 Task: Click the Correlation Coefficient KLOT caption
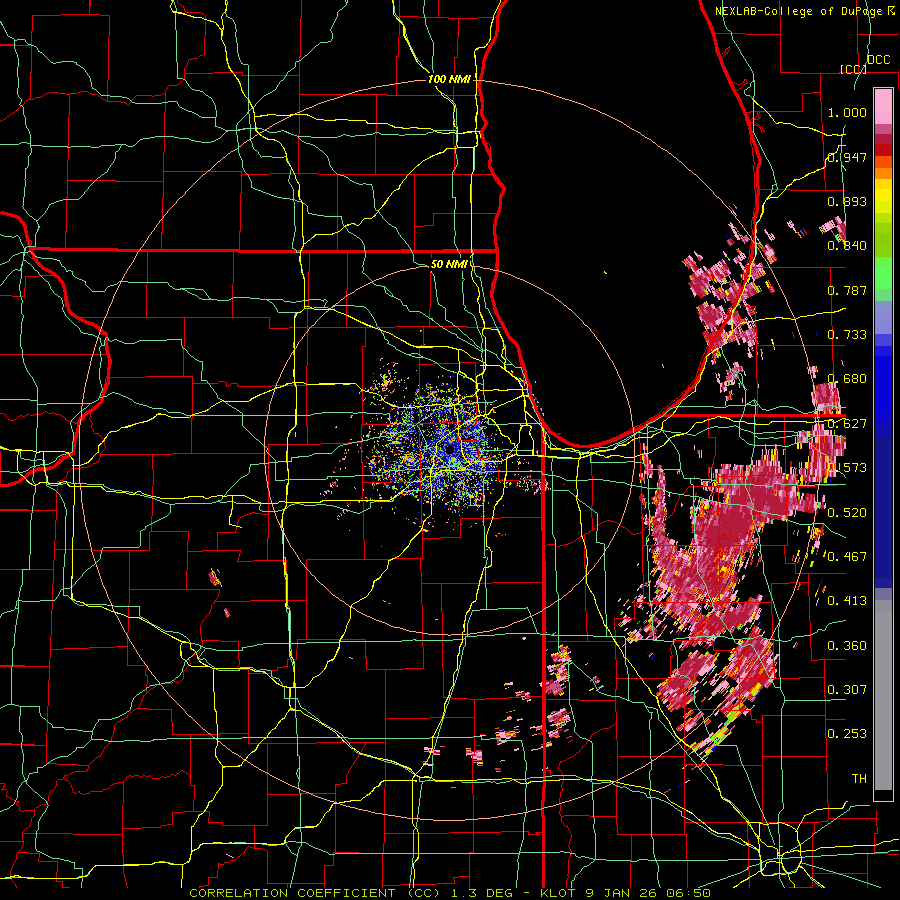pos(450,893)
